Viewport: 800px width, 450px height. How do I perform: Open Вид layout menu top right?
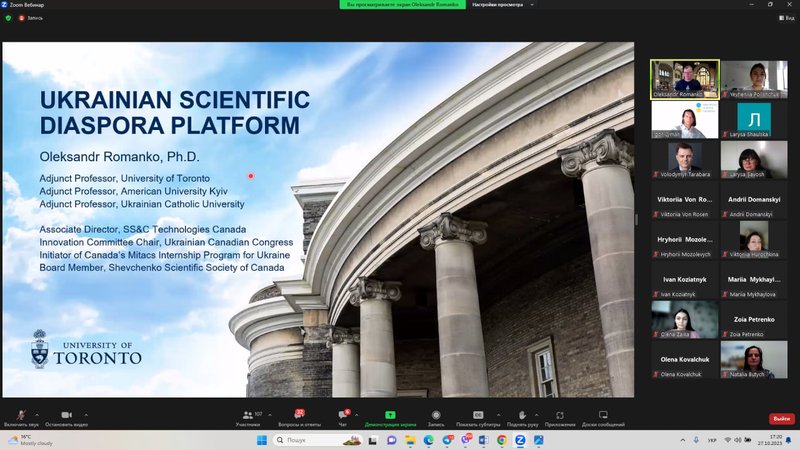pos(787,18)
